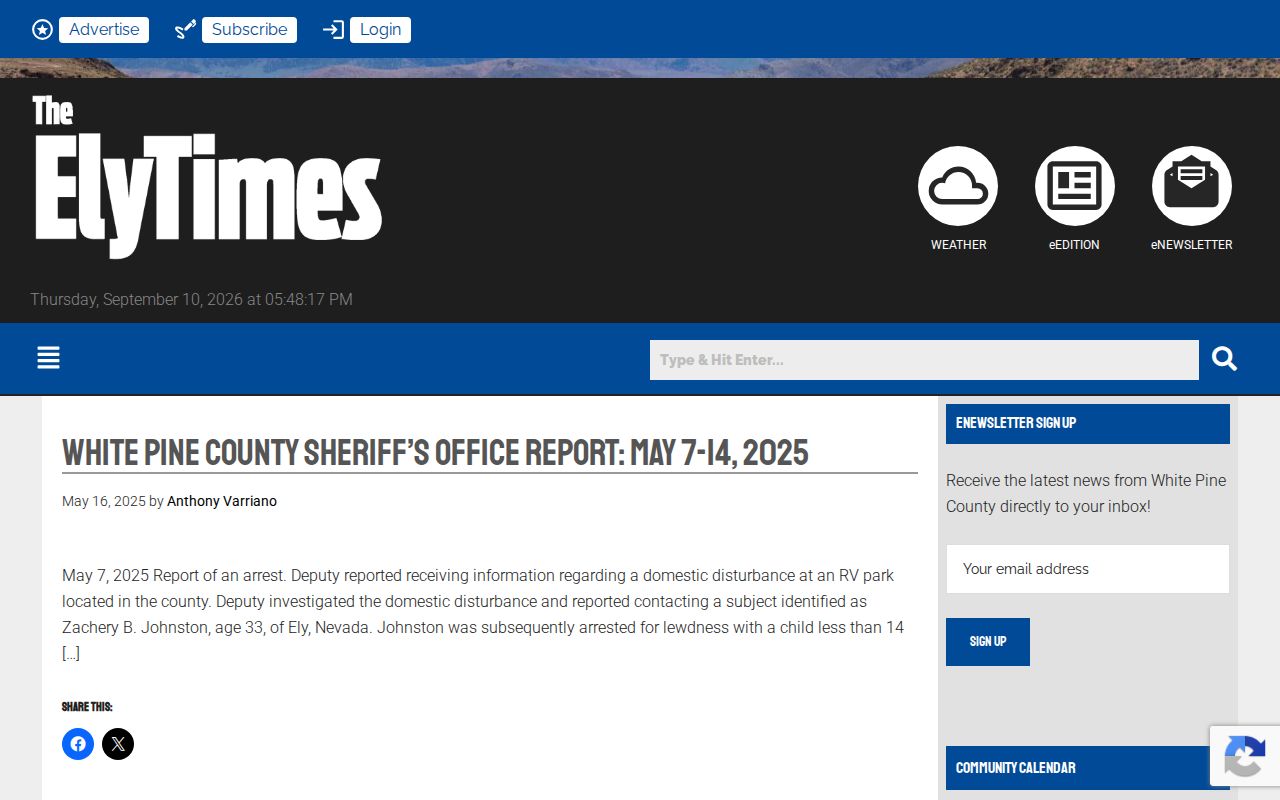Click the login arrow icon
The height and width of the screenshot is (800, 1280).
pos(333,30)
